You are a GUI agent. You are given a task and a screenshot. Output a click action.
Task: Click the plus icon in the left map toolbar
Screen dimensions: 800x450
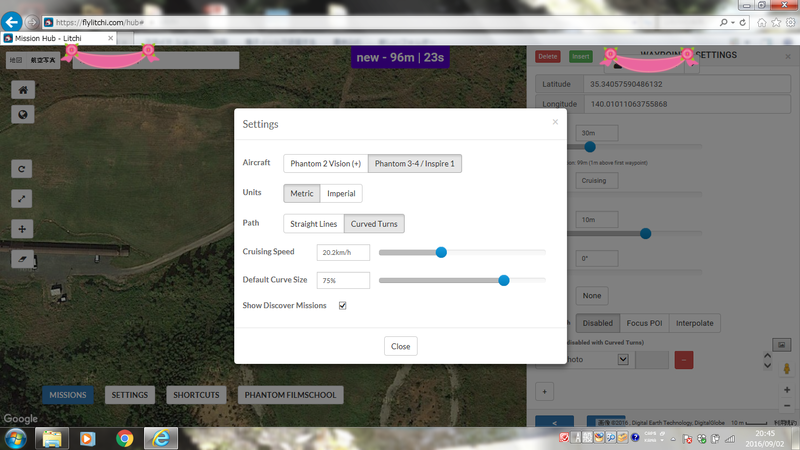22,229
